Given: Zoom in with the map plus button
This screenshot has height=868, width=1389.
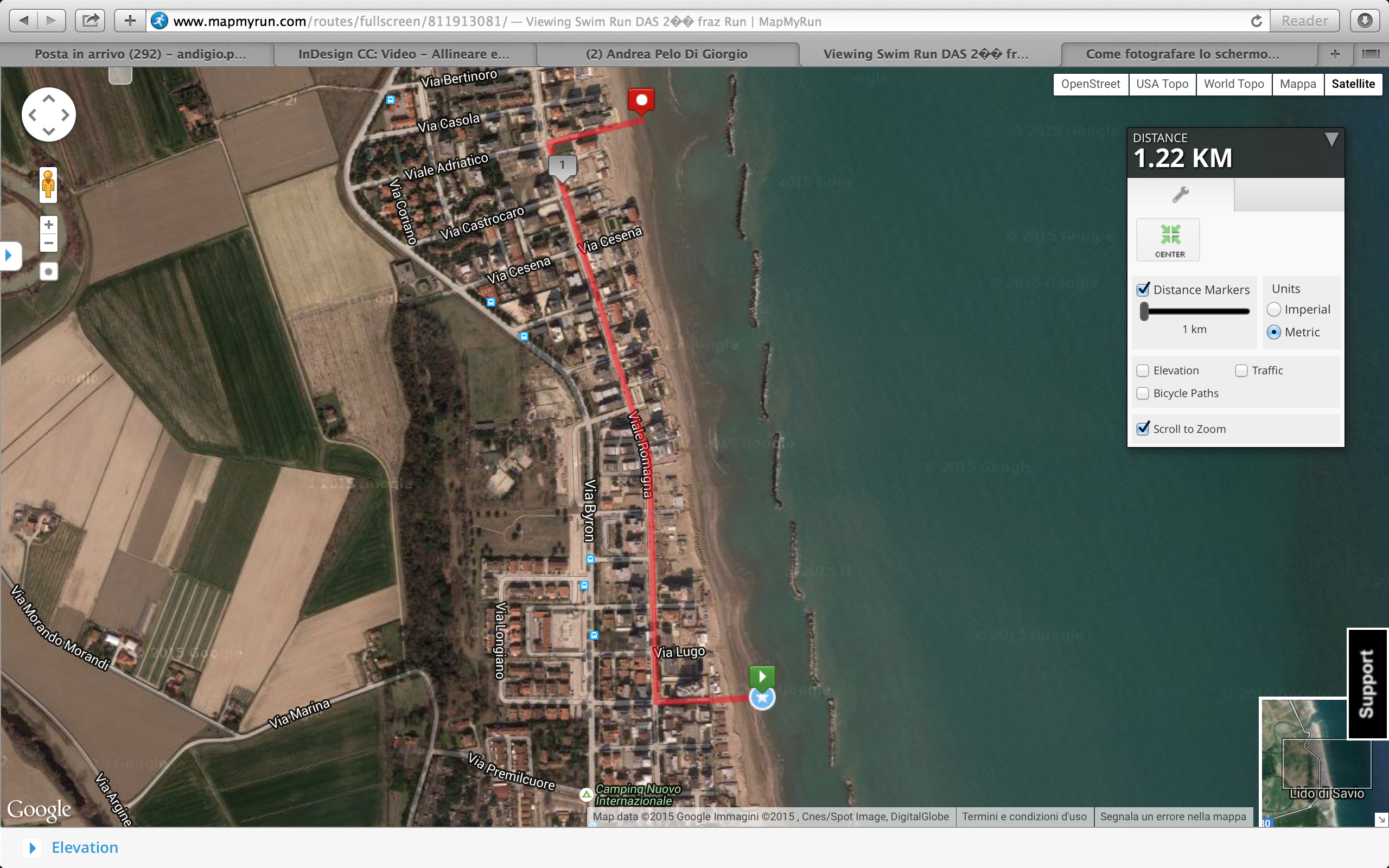Looking at the screenshot, I should coord(49,225).
